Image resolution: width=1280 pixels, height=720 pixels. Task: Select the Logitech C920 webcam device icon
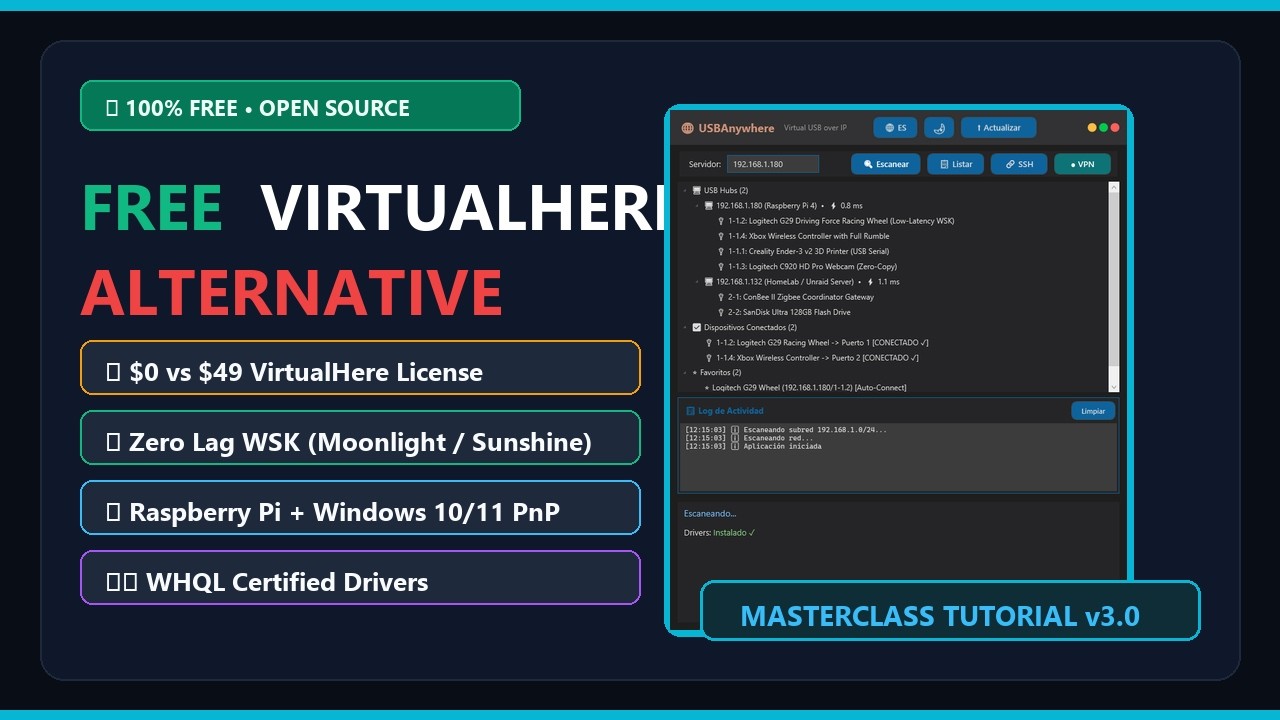tap(721, 267)
